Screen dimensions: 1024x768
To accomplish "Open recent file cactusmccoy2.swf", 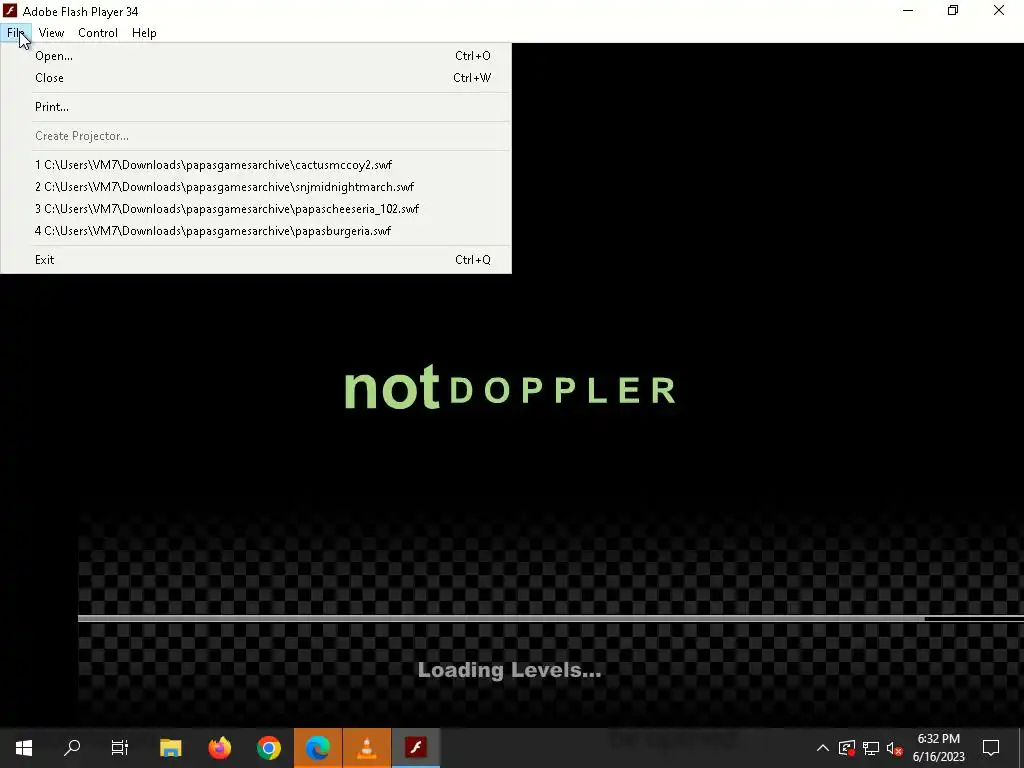I will pyautogui.click(x=255, y=165).
